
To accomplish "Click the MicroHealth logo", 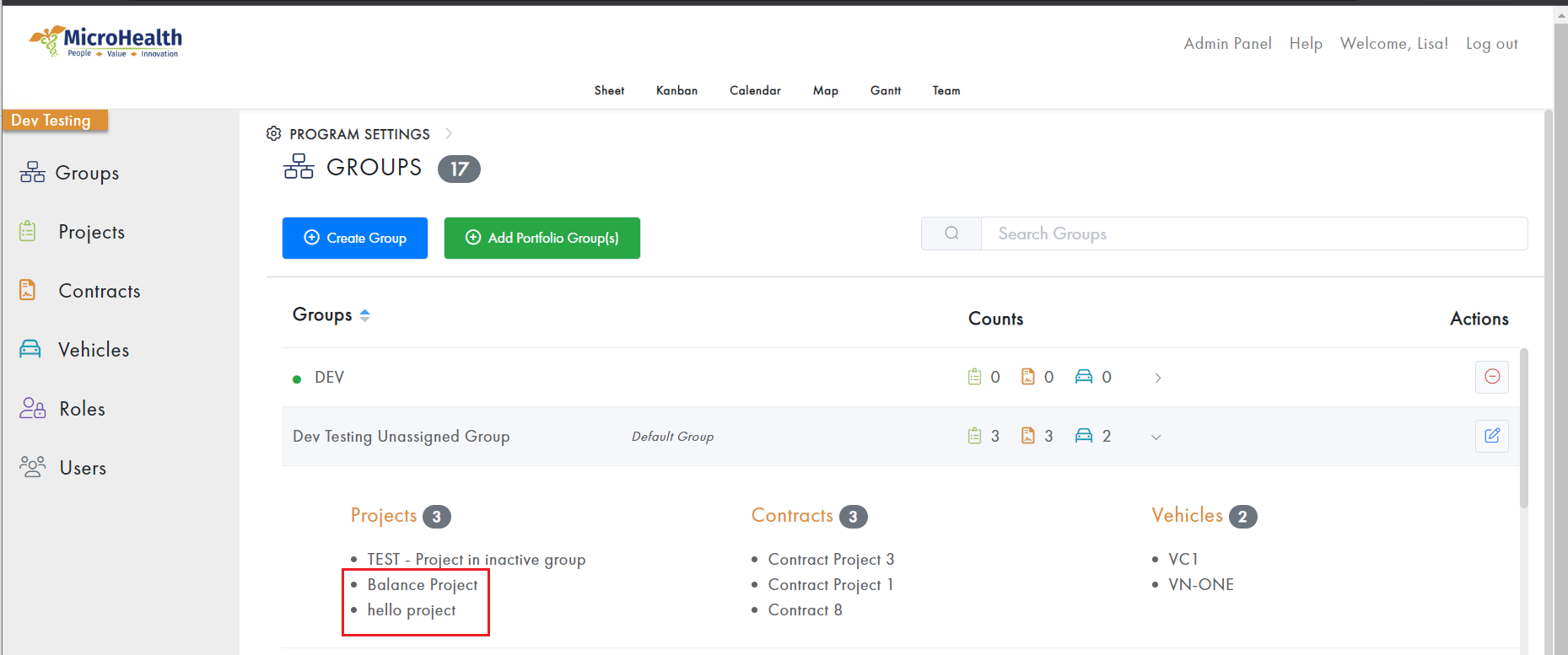I will point(105,41).
